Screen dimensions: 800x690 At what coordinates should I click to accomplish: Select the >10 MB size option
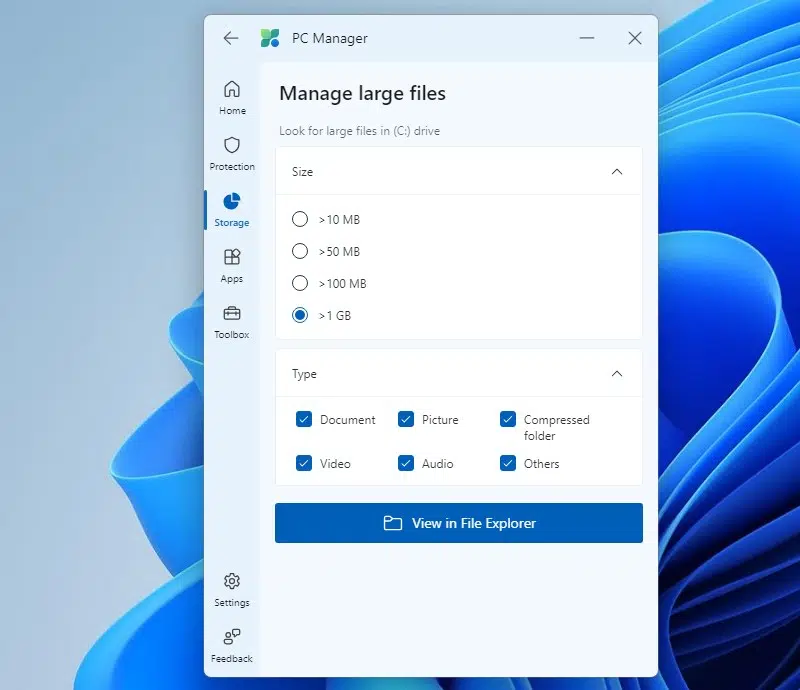click(x=300, y=219)
